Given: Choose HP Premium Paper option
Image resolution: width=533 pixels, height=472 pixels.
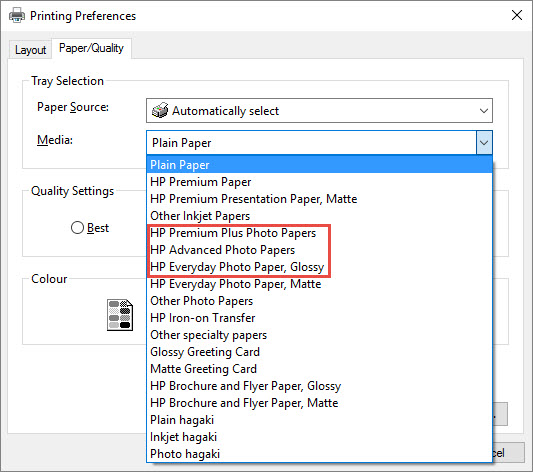Looking at the screenshot, I should pyautogui.click(x=319, y=182).
